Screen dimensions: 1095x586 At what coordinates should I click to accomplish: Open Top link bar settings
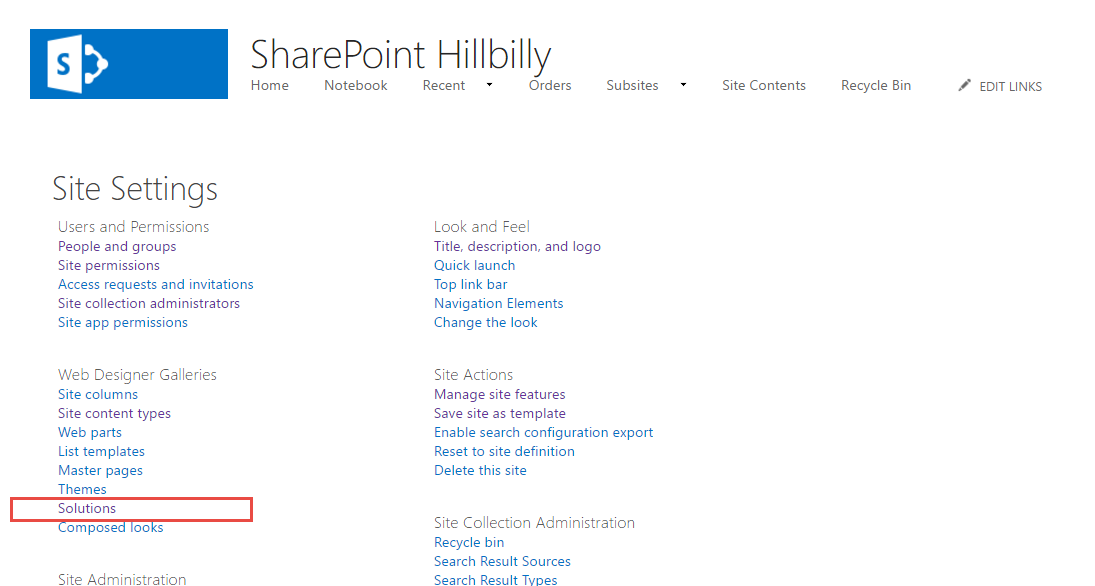(x=471, y=284)
